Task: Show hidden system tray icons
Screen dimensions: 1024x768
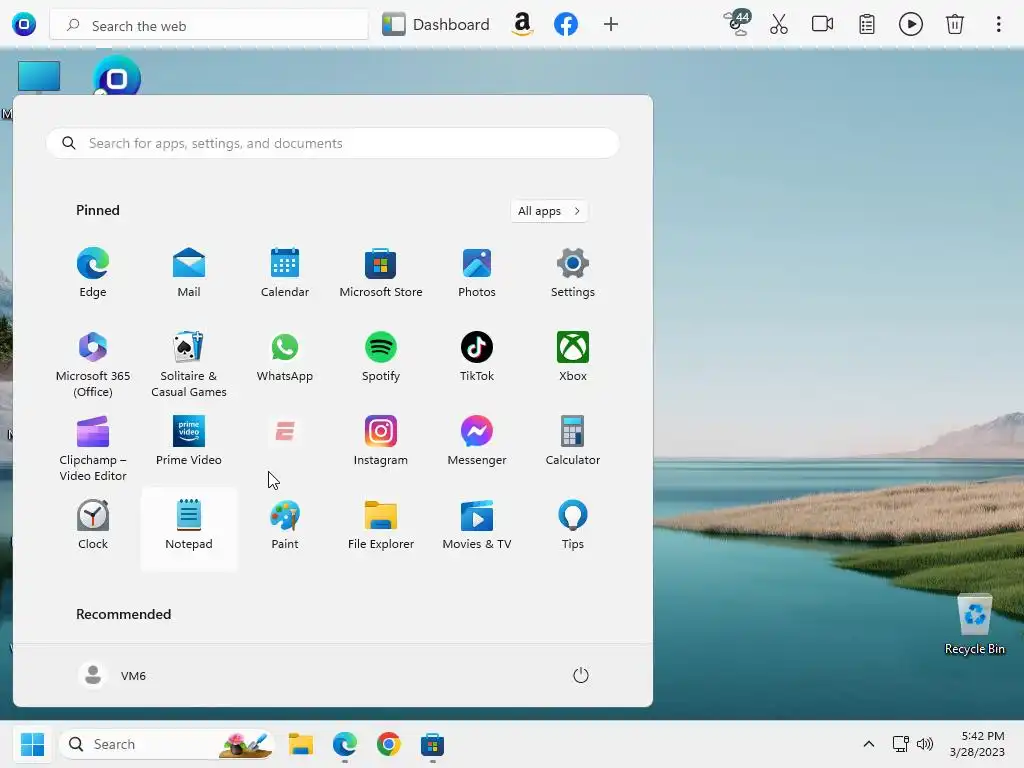Action: [x=869, y=744]
